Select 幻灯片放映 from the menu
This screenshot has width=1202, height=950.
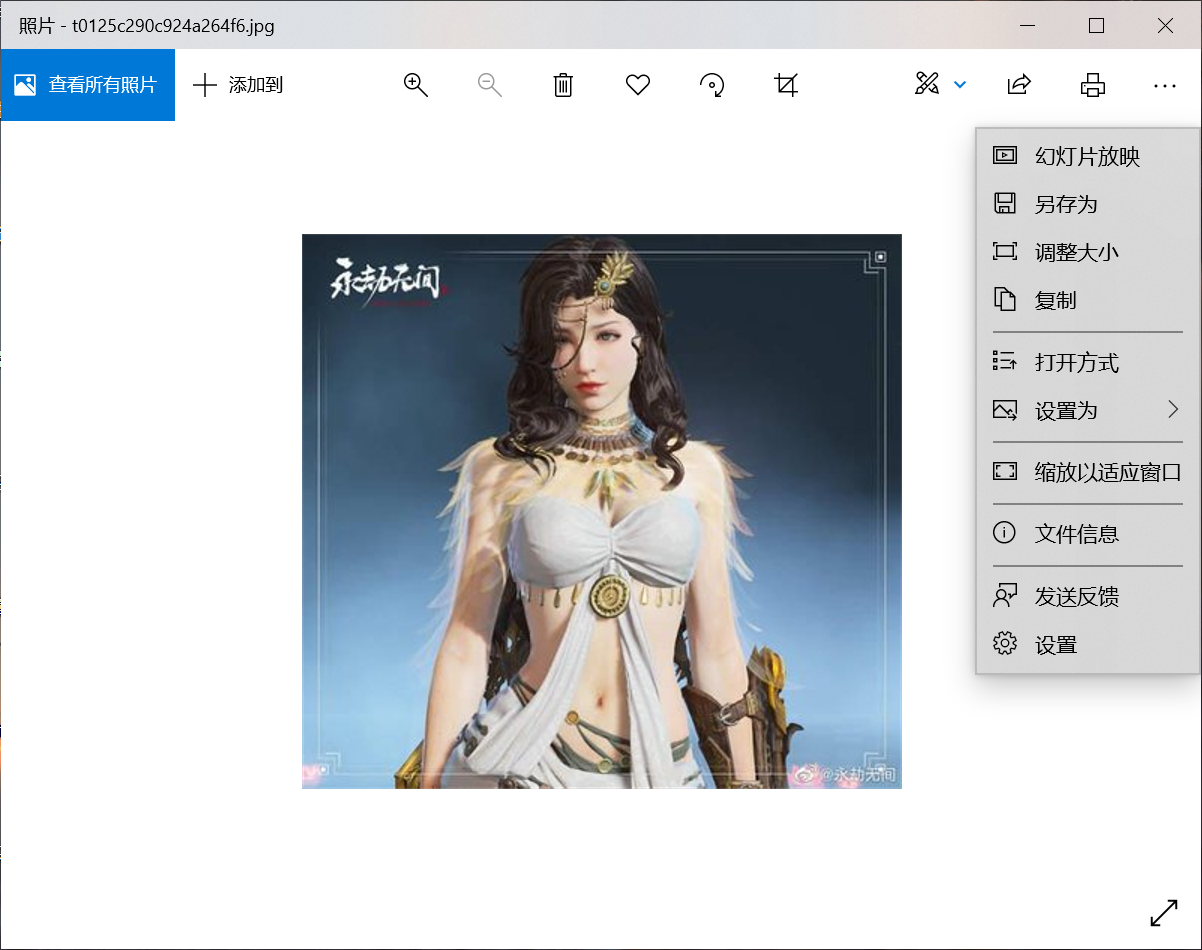pos(1088,156)
